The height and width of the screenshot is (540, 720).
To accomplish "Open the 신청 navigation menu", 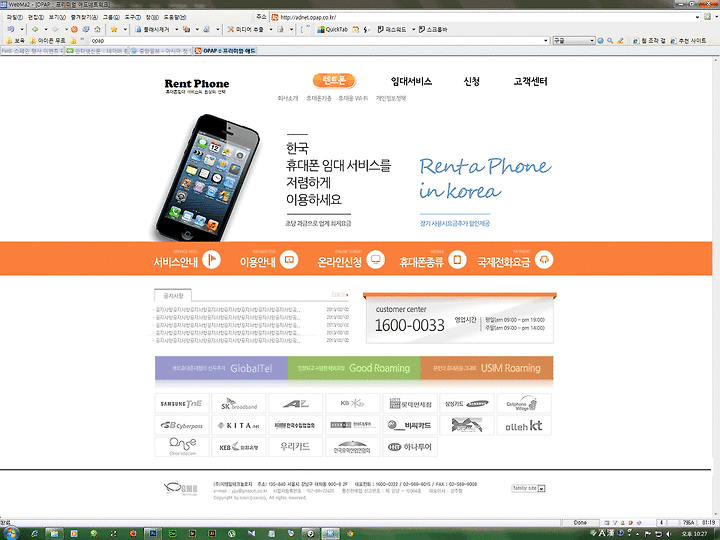I will 472,81.
